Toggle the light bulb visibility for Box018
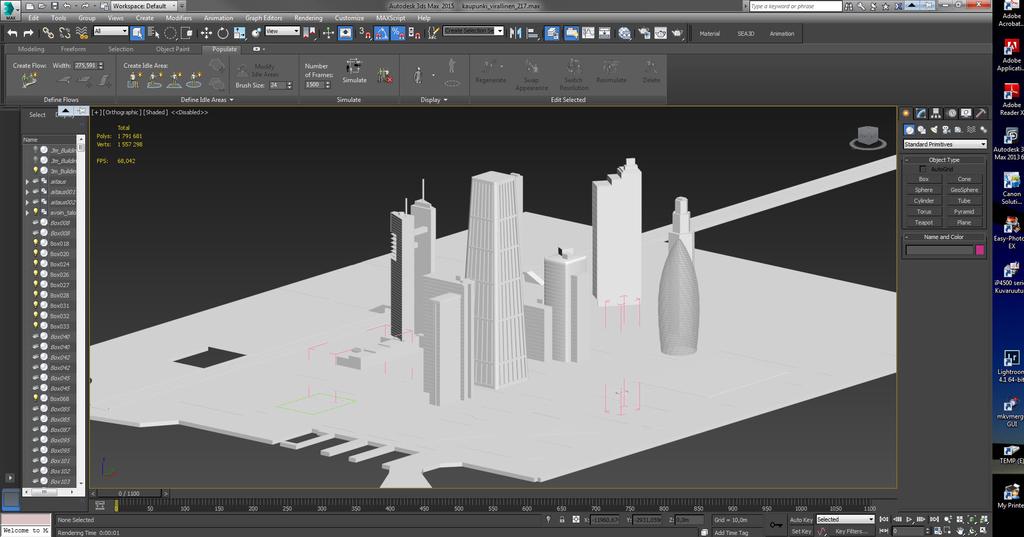 (x=36, y=243)
